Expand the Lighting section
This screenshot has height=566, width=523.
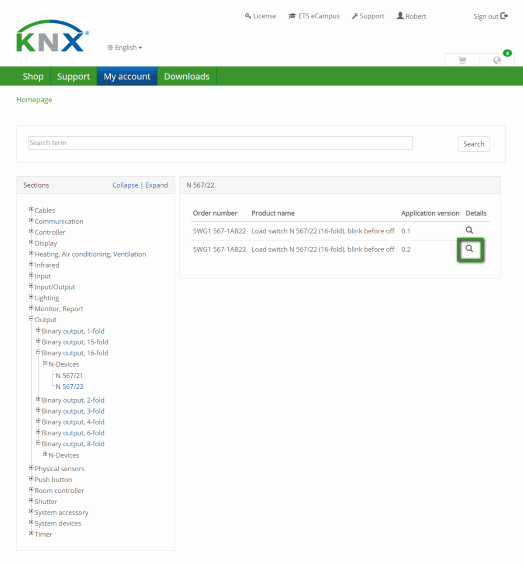pos(31,296)
